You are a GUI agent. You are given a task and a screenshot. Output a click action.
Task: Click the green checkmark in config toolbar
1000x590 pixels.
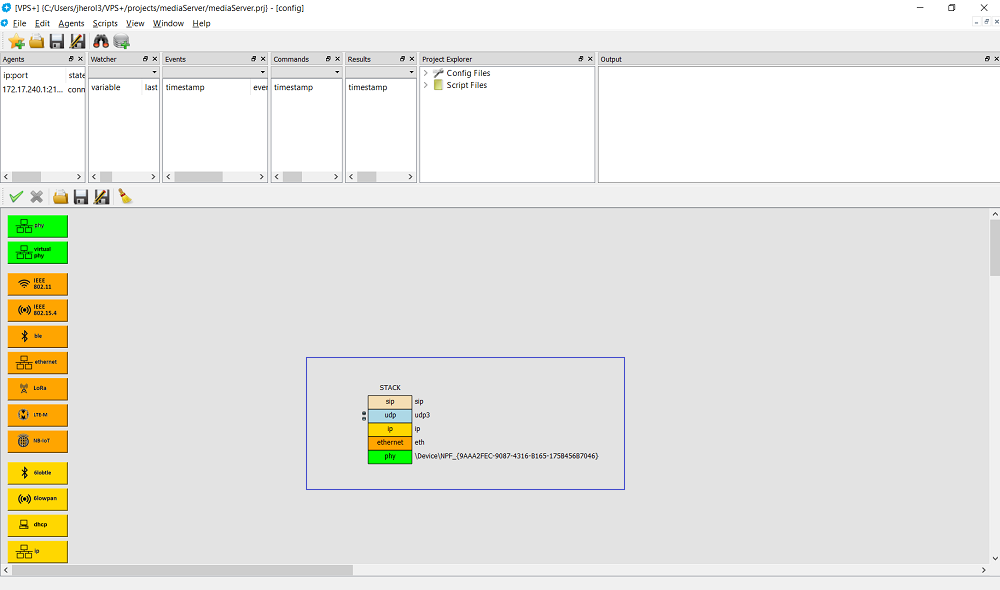[16, 197]
